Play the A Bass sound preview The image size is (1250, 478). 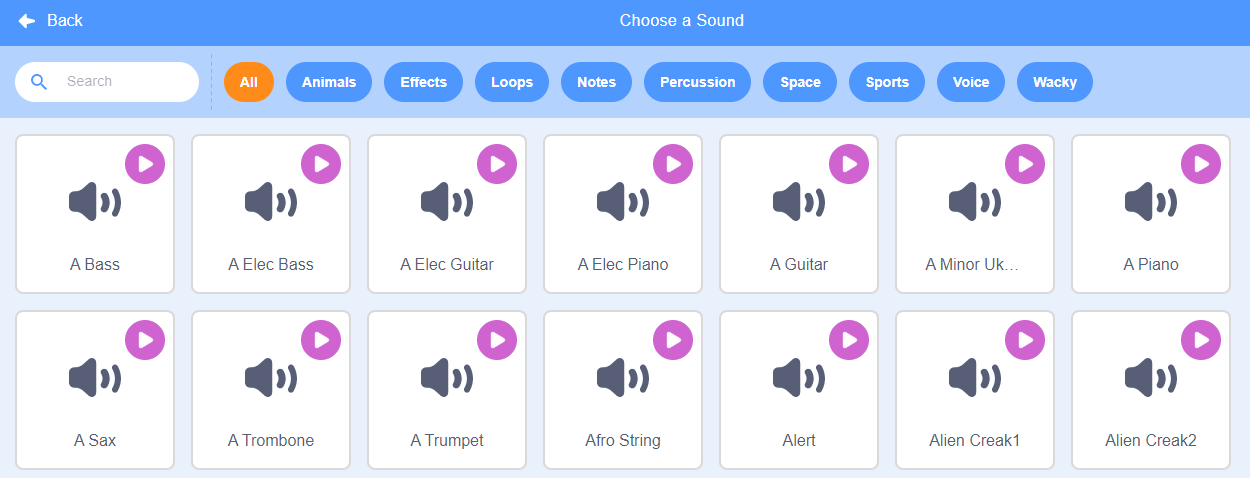coord(145,164)
